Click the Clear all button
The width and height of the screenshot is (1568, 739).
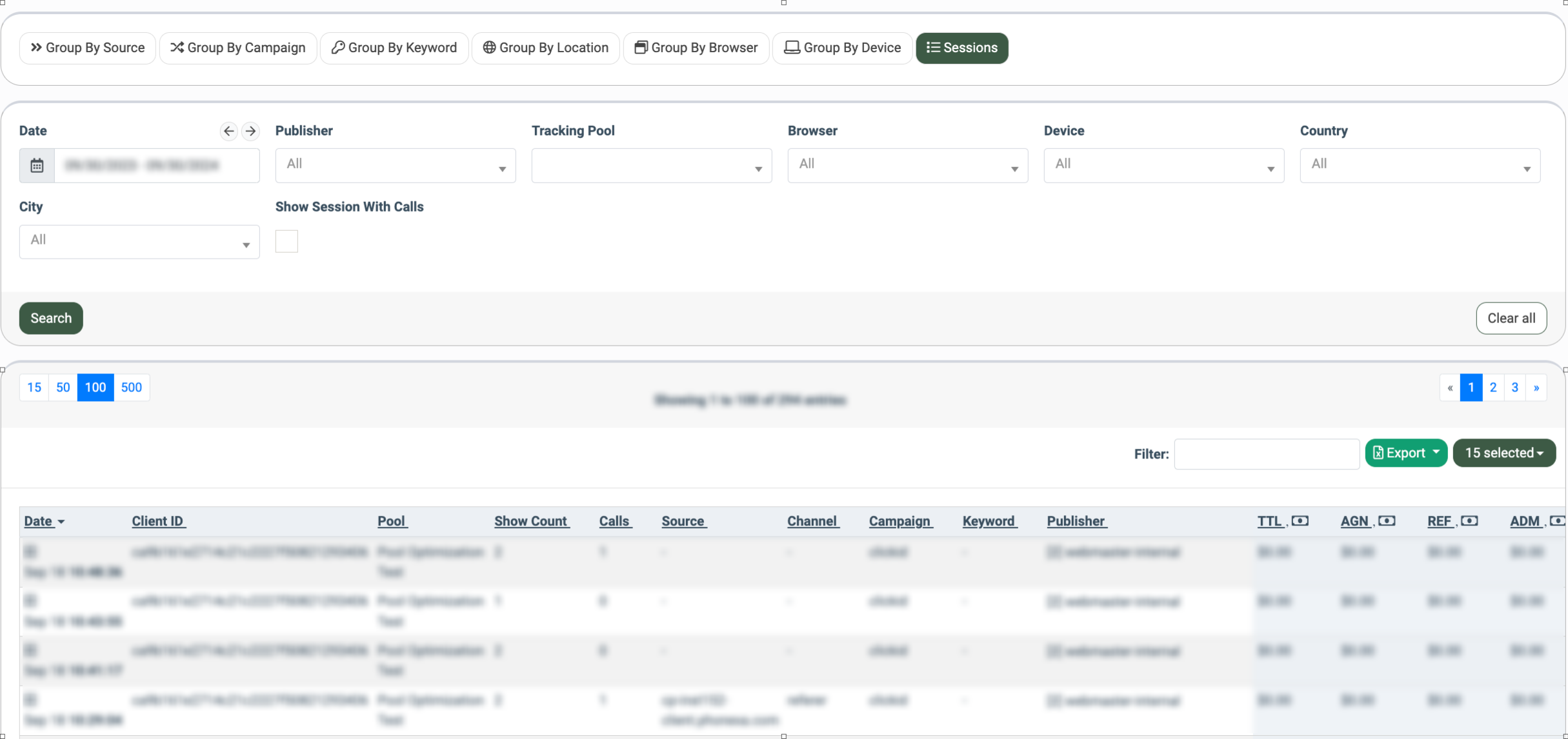1511,318
